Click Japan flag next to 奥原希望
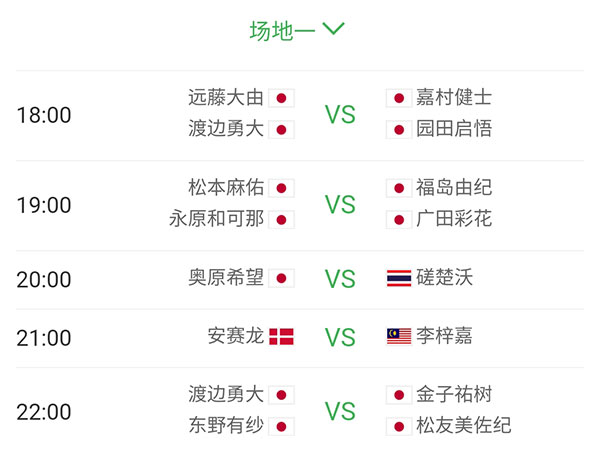This screenshot has height=457, width=600. [281, 278]
